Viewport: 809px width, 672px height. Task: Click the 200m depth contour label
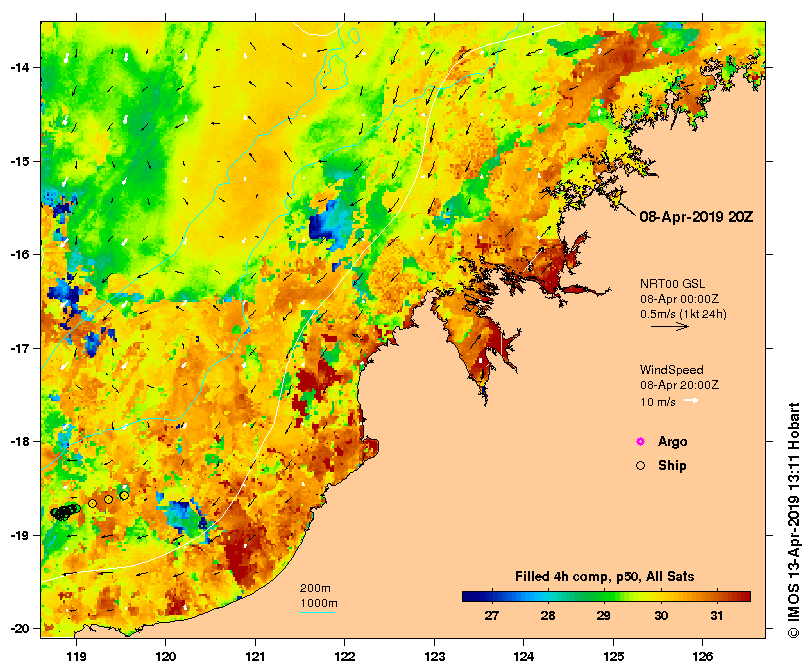[315, 588]
